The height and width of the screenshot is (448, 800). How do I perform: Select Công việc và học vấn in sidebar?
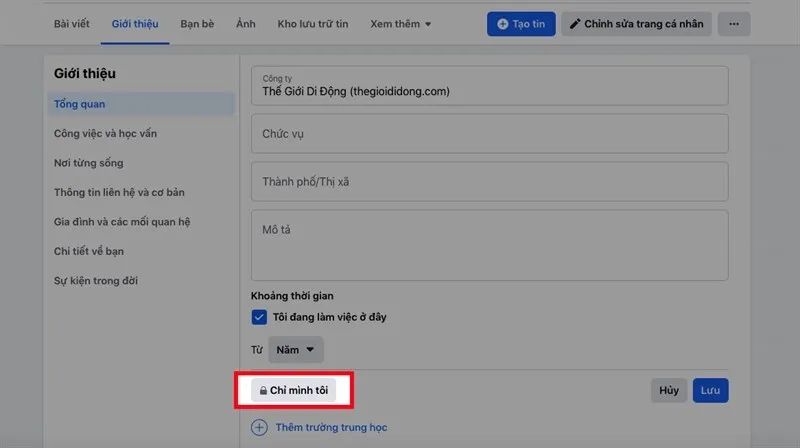point(105,133)
